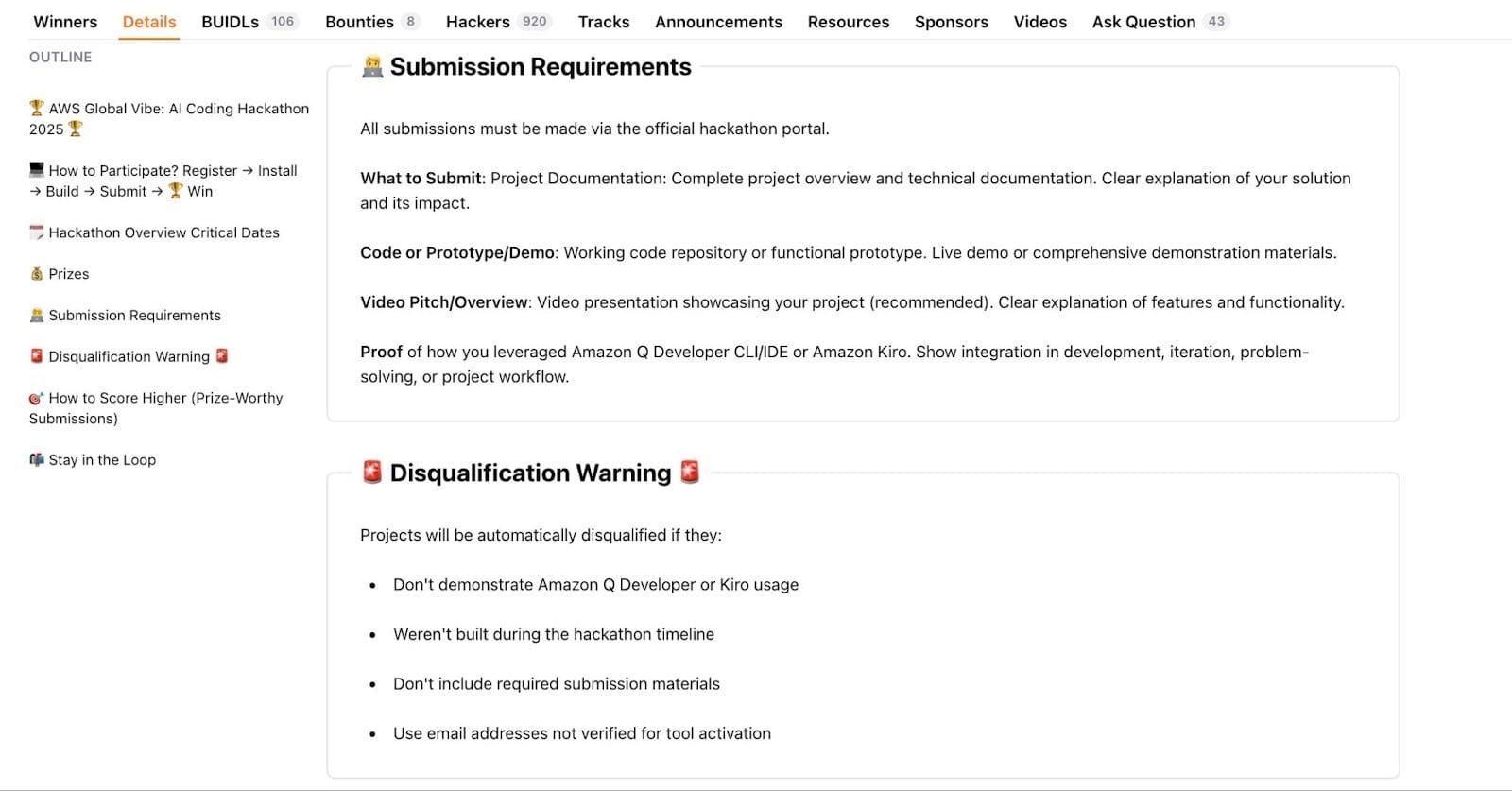
Task: Click the OUTLINE sidebar label
Action: 60,57
